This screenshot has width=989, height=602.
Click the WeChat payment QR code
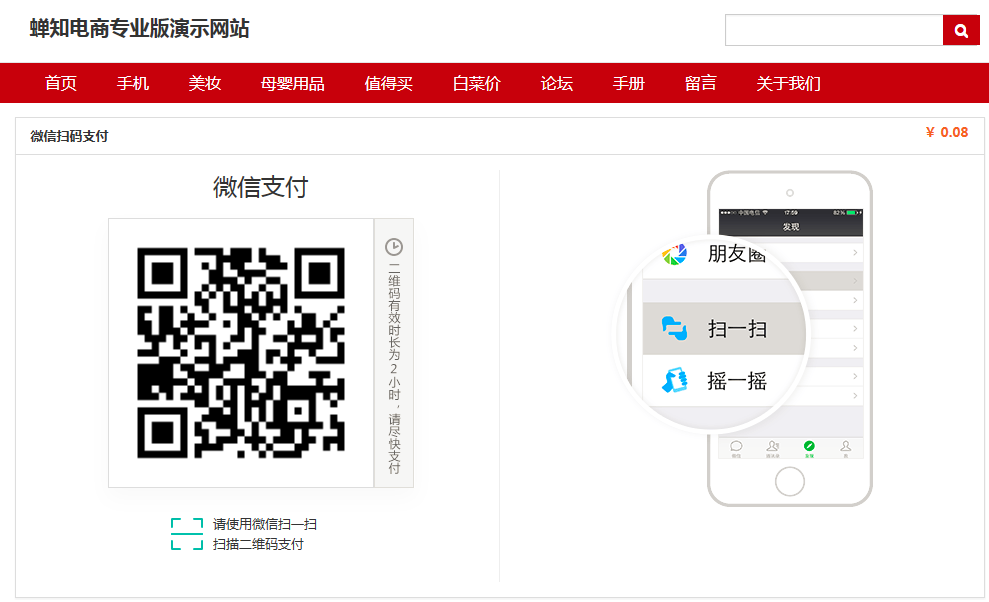tap(241, 353)
